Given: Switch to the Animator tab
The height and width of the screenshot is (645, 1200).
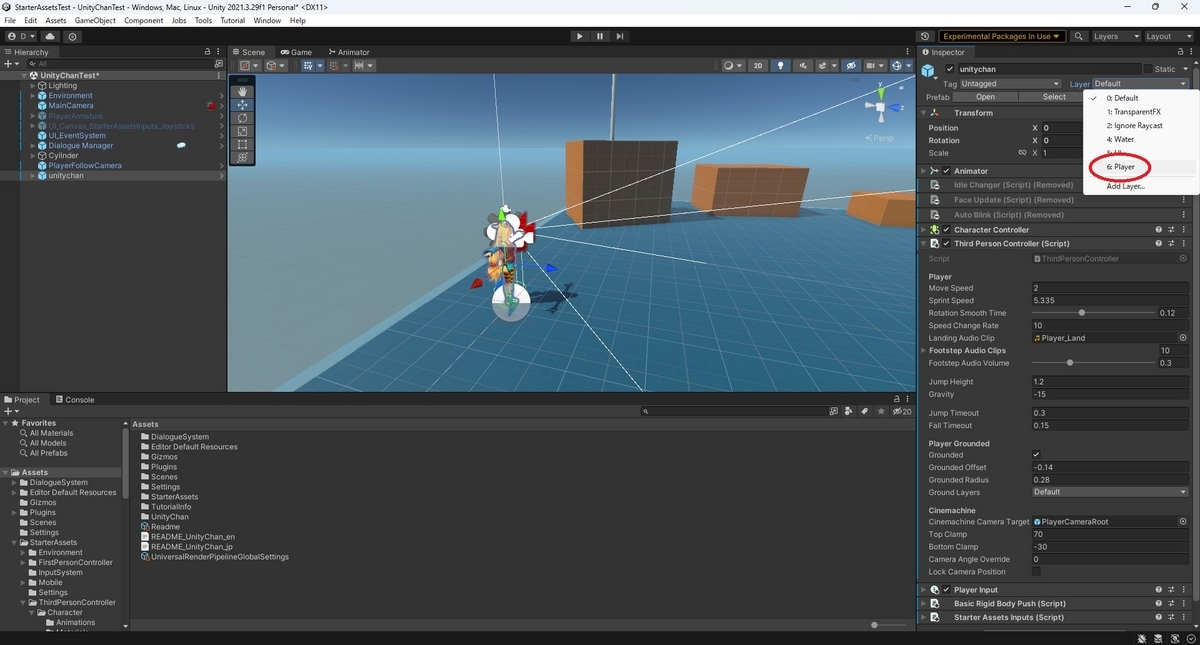Looking at the screenshot, I should [x=349, y=52].
